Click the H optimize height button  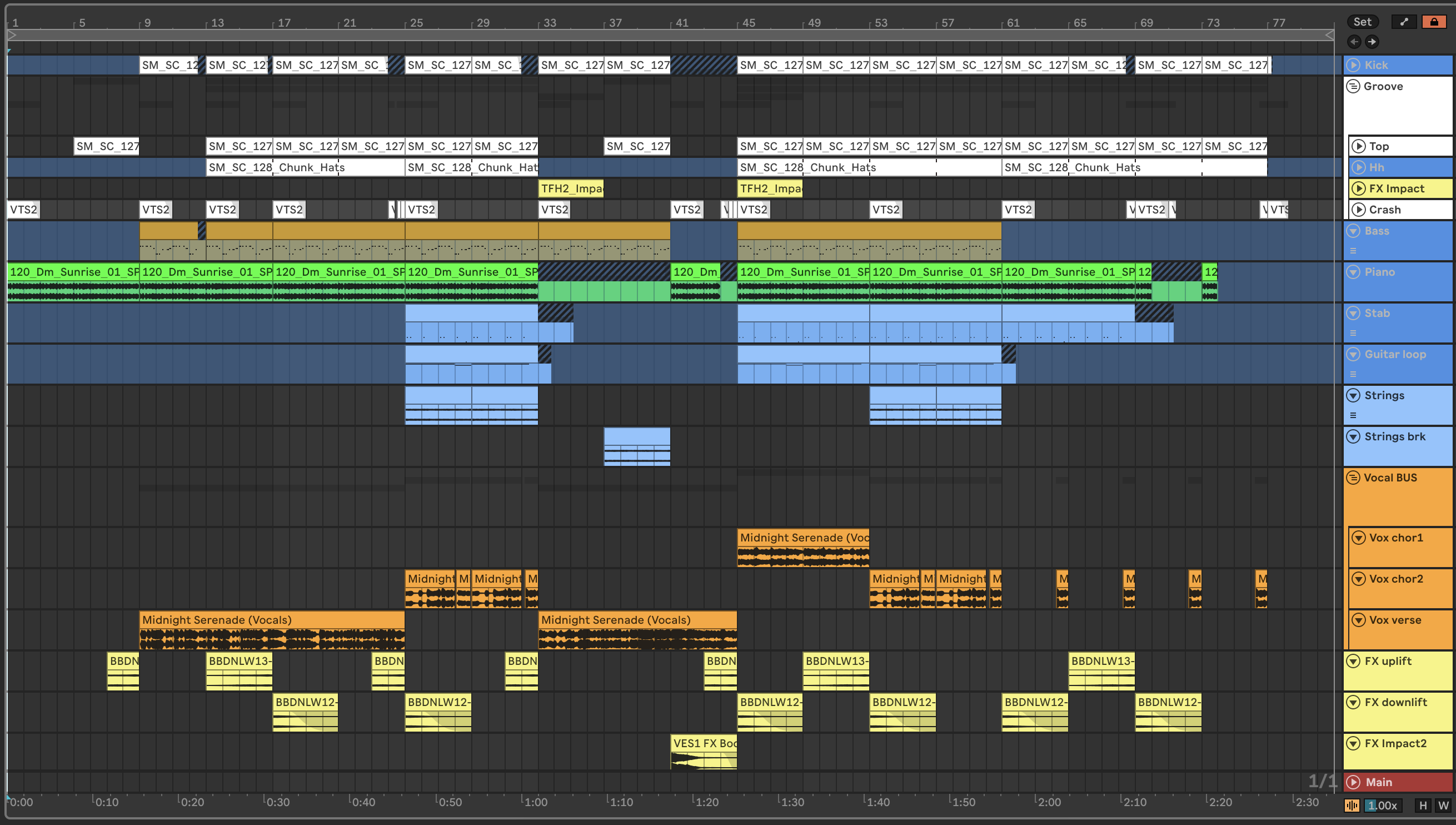(x=1423, y=805)
